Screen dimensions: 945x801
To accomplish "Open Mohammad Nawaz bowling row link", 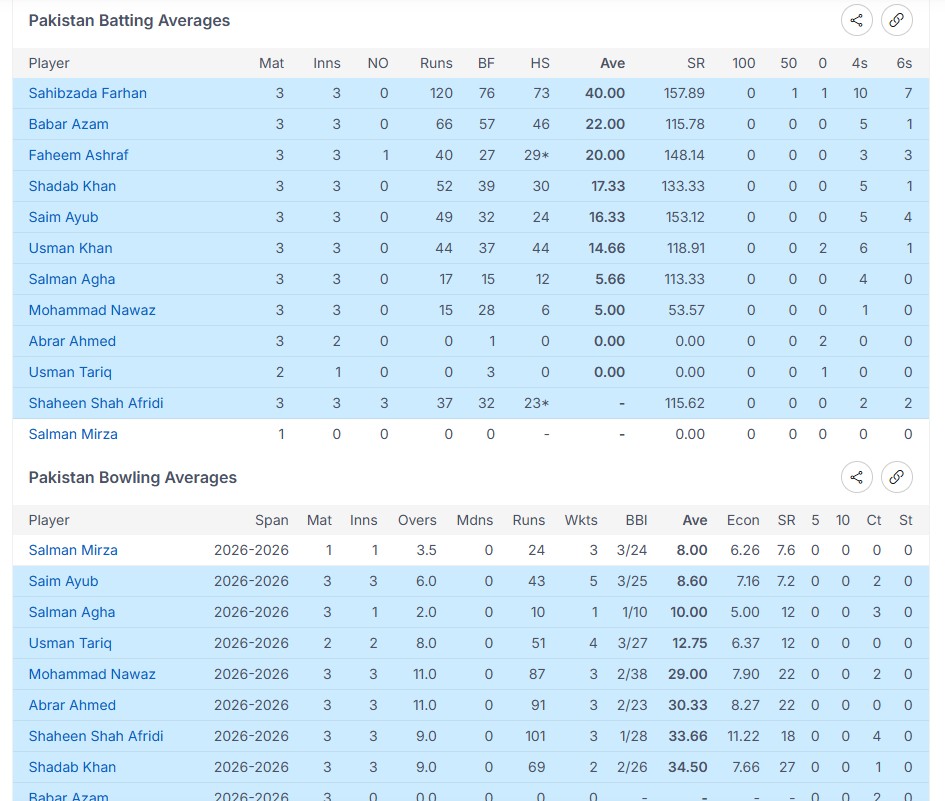I will coord(92,674).
